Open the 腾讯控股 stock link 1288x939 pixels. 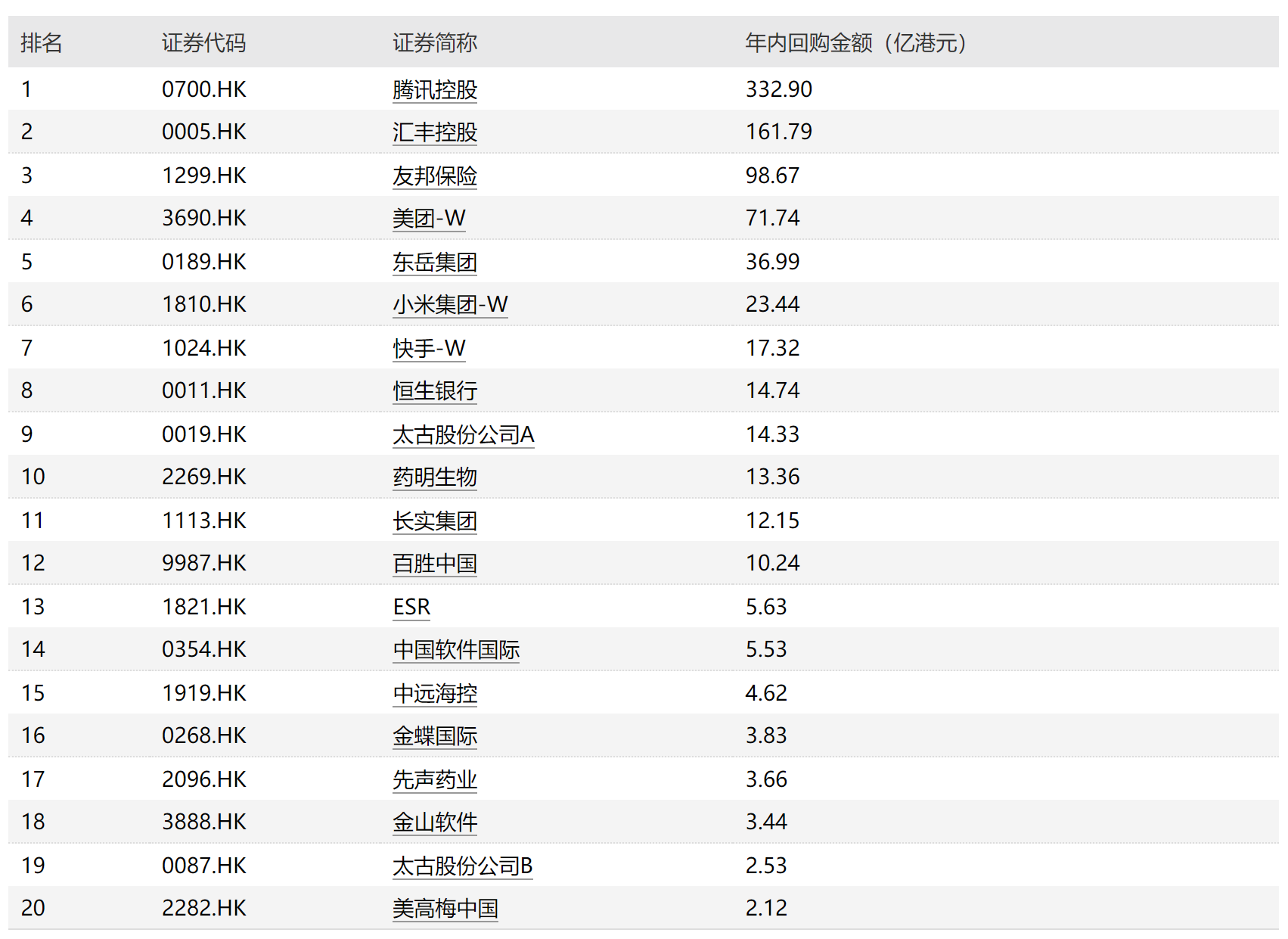pyautogui.click(x=435, y=89)
